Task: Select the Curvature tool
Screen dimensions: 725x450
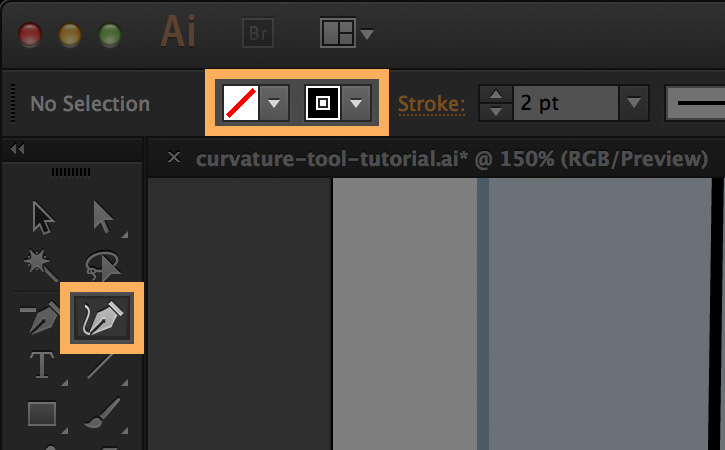Action: [x=104, y=318]
